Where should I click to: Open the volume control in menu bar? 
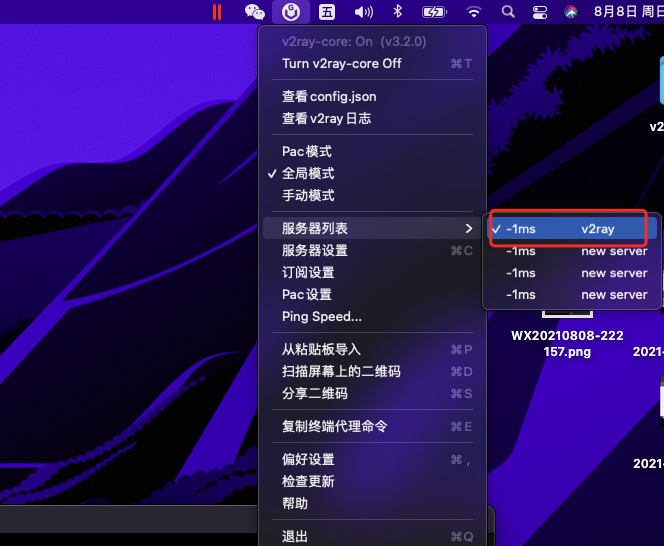point(364,12)
